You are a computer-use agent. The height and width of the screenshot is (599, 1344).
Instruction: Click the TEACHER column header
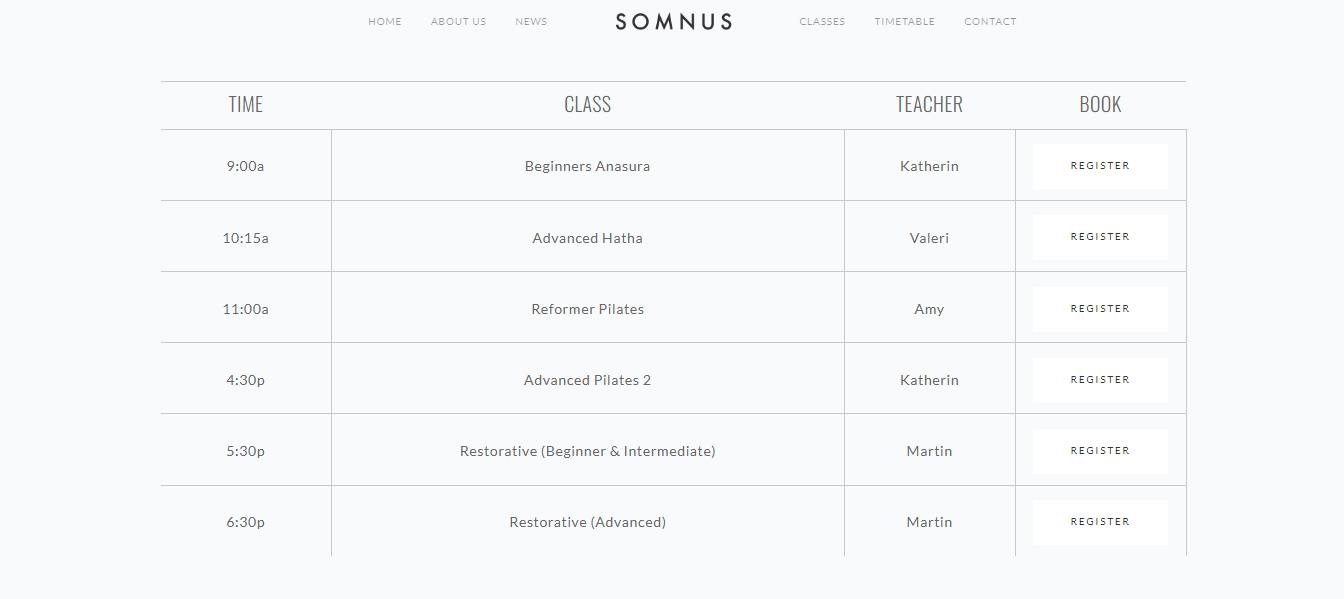pyautogui.click(x=929, y=104)
